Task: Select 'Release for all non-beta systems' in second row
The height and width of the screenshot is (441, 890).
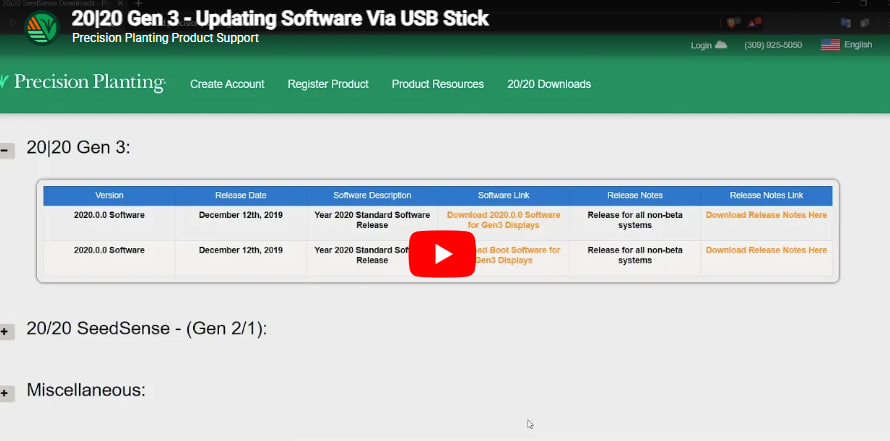Action: pos(635,255)
